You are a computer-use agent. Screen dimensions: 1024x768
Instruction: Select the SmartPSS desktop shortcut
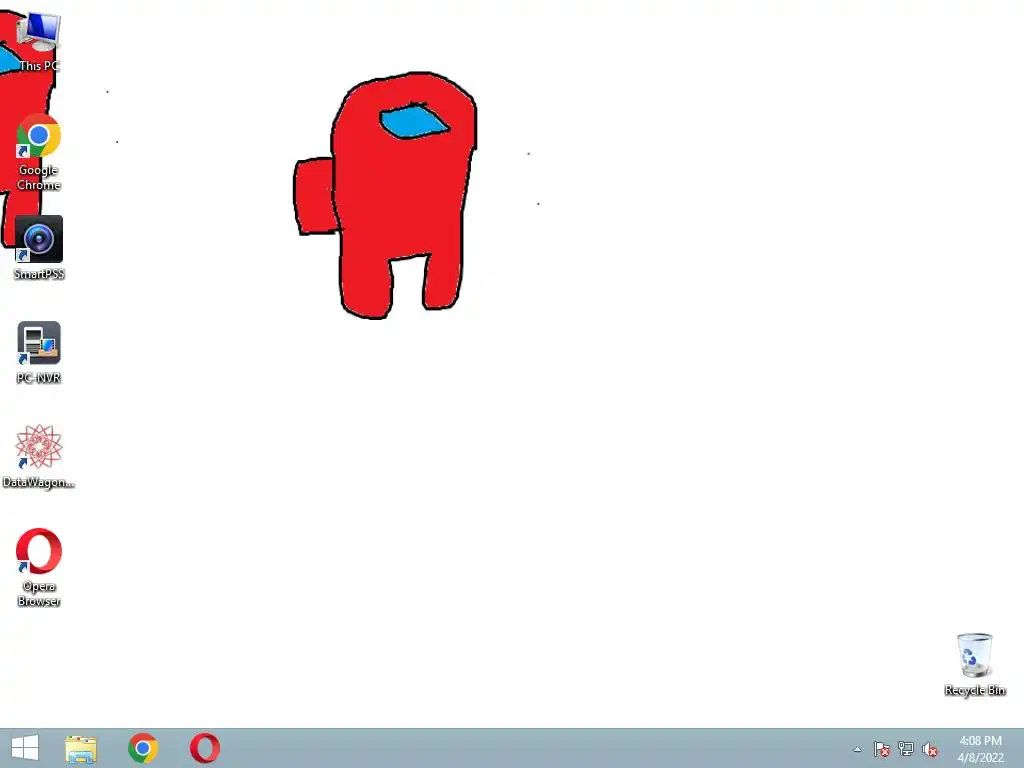[x=39, y=248]
